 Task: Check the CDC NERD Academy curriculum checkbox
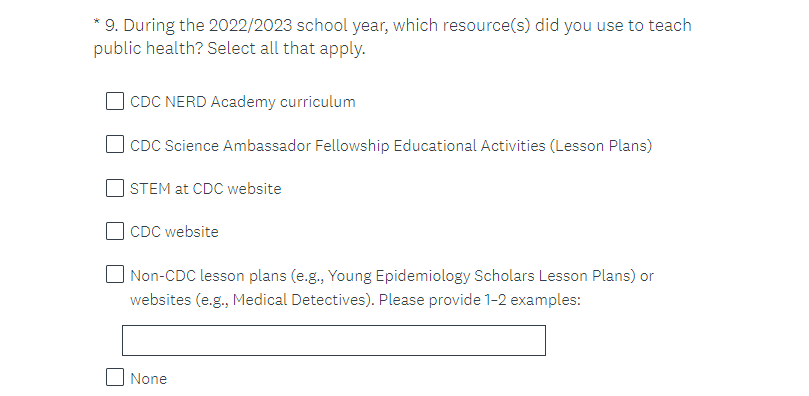(115, 102)
